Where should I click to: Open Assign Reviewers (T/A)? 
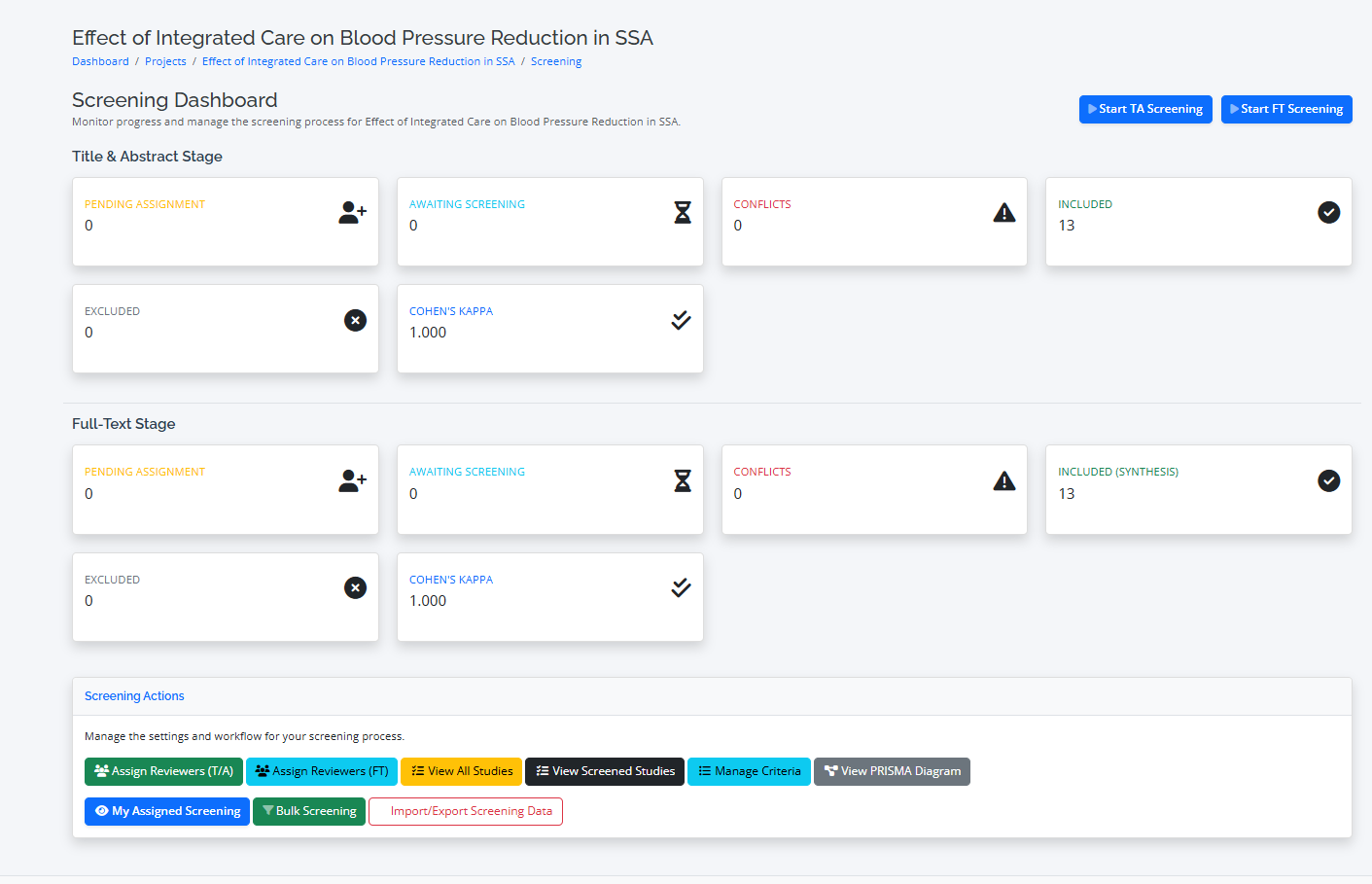click(163, 771)
